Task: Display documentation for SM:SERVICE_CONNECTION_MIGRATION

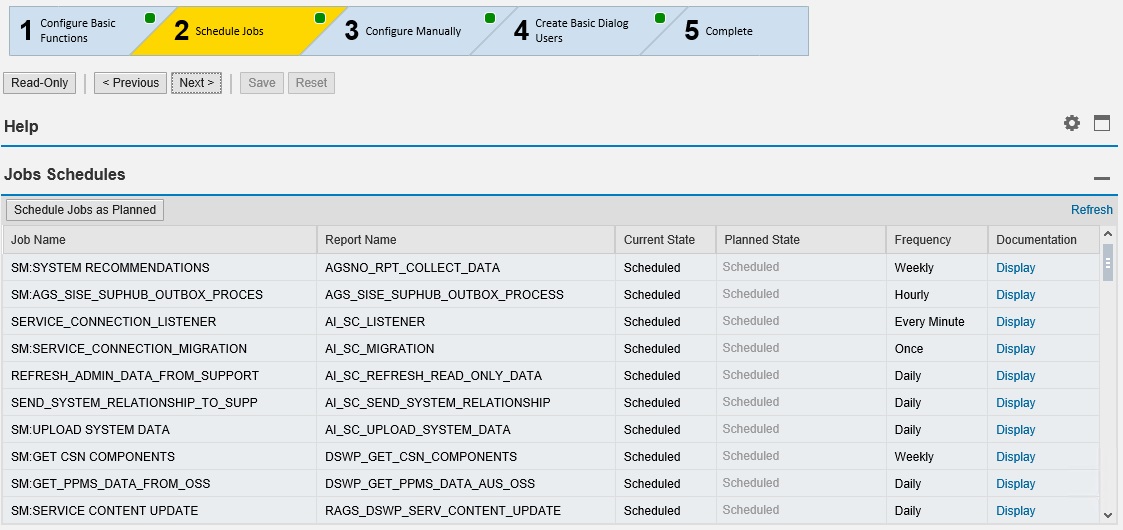Action: click(1016, 349)
